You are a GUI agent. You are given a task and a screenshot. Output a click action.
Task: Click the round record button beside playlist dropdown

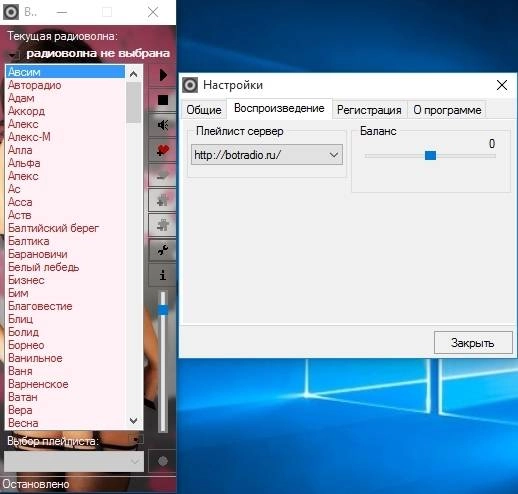tap(163, 461)
